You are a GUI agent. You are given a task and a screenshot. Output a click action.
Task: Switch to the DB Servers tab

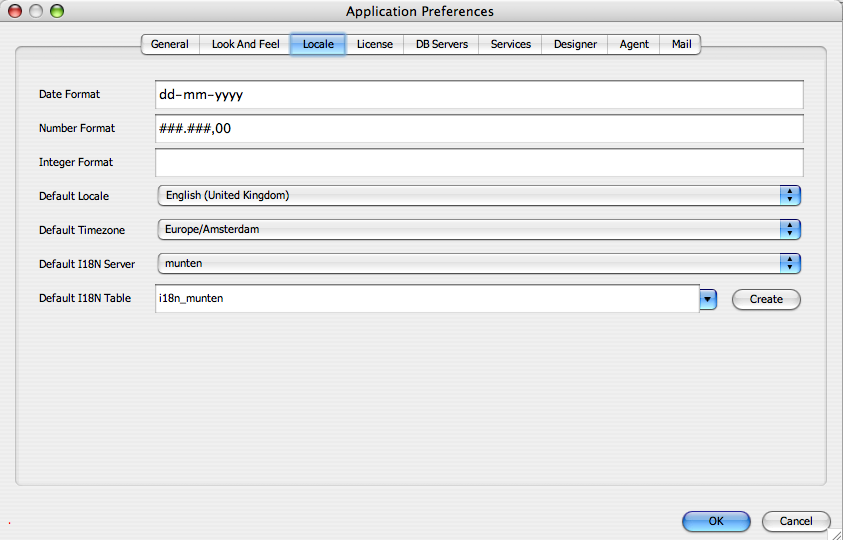pyautogui.click(x=441, y=44)
